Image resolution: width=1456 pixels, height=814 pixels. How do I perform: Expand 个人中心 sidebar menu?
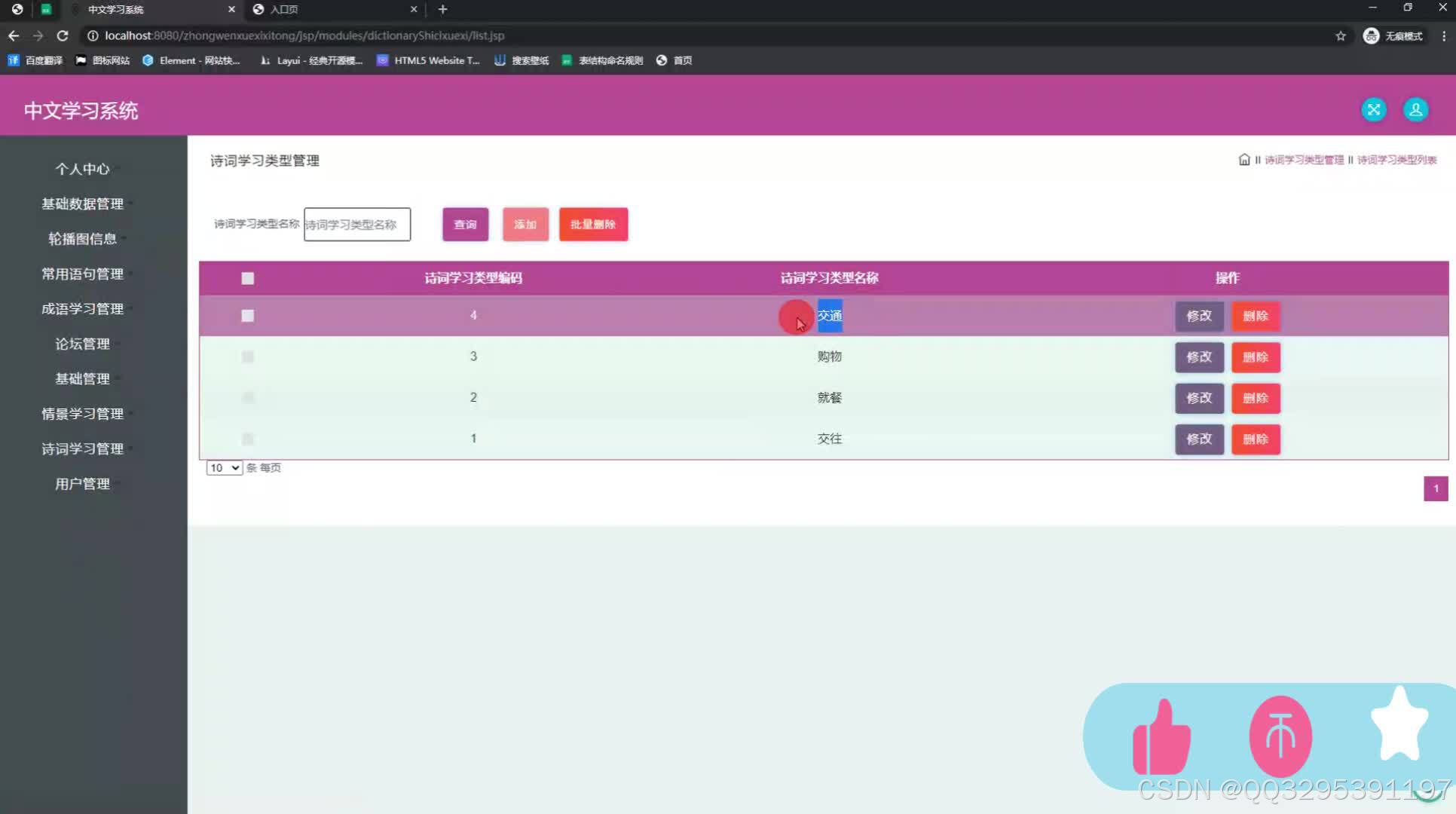[82, 169]
